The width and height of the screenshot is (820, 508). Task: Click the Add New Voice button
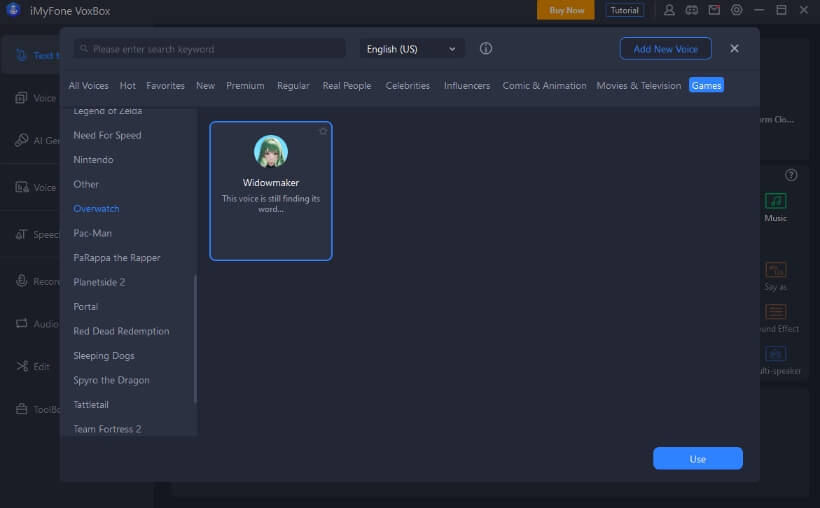click(x=665, y=49)
